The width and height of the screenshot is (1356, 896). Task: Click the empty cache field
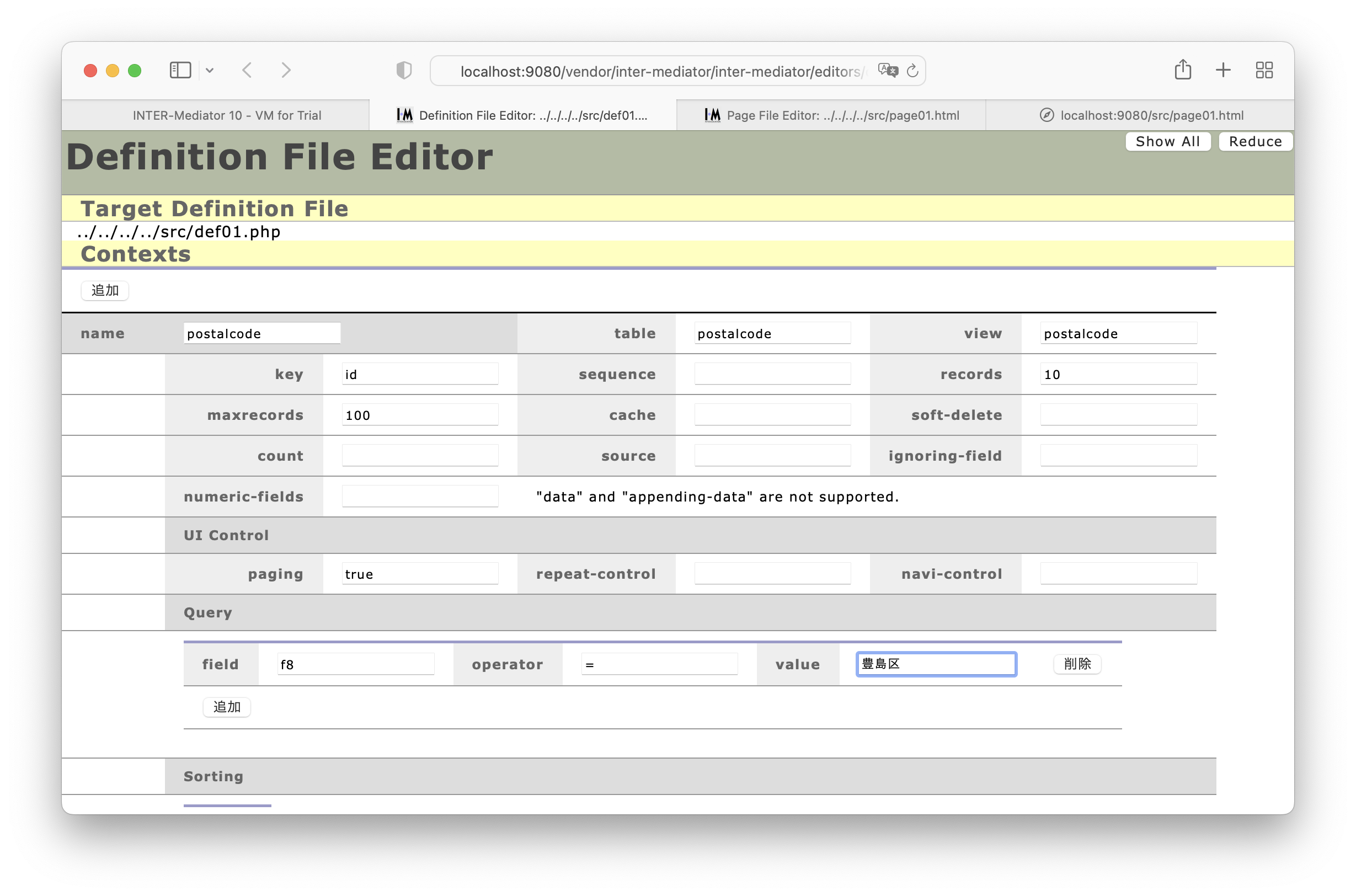(772, 415)
